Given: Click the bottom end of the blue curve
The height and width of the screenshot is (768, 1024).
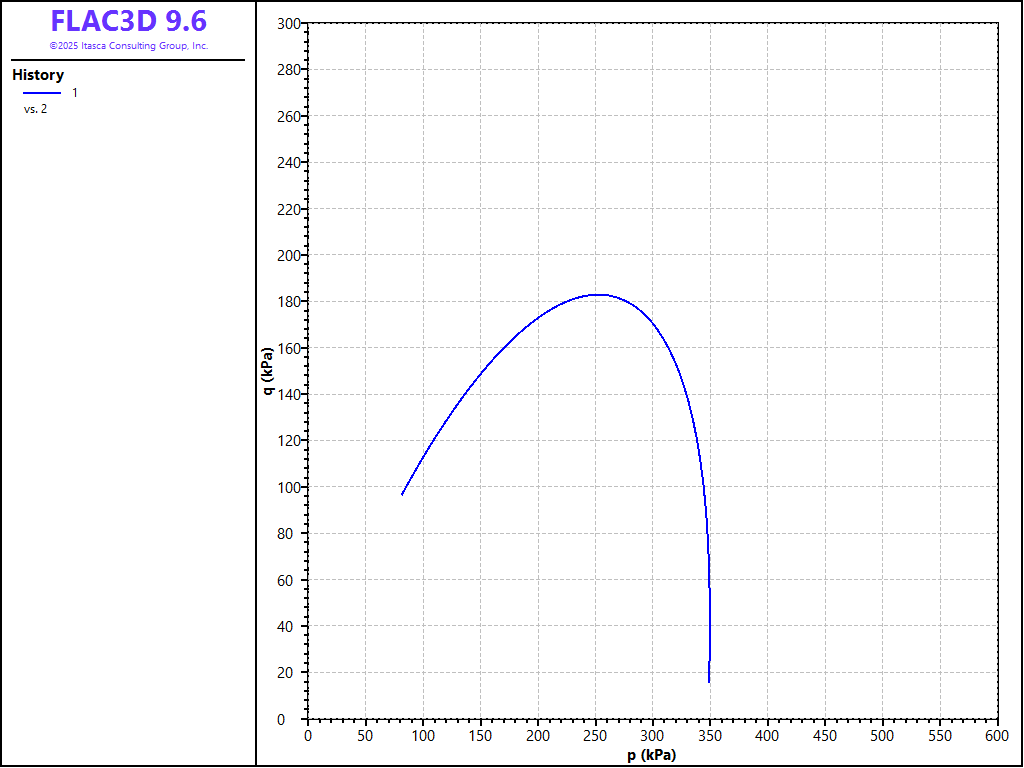Looking at the screenshot, I should point(709,682).
